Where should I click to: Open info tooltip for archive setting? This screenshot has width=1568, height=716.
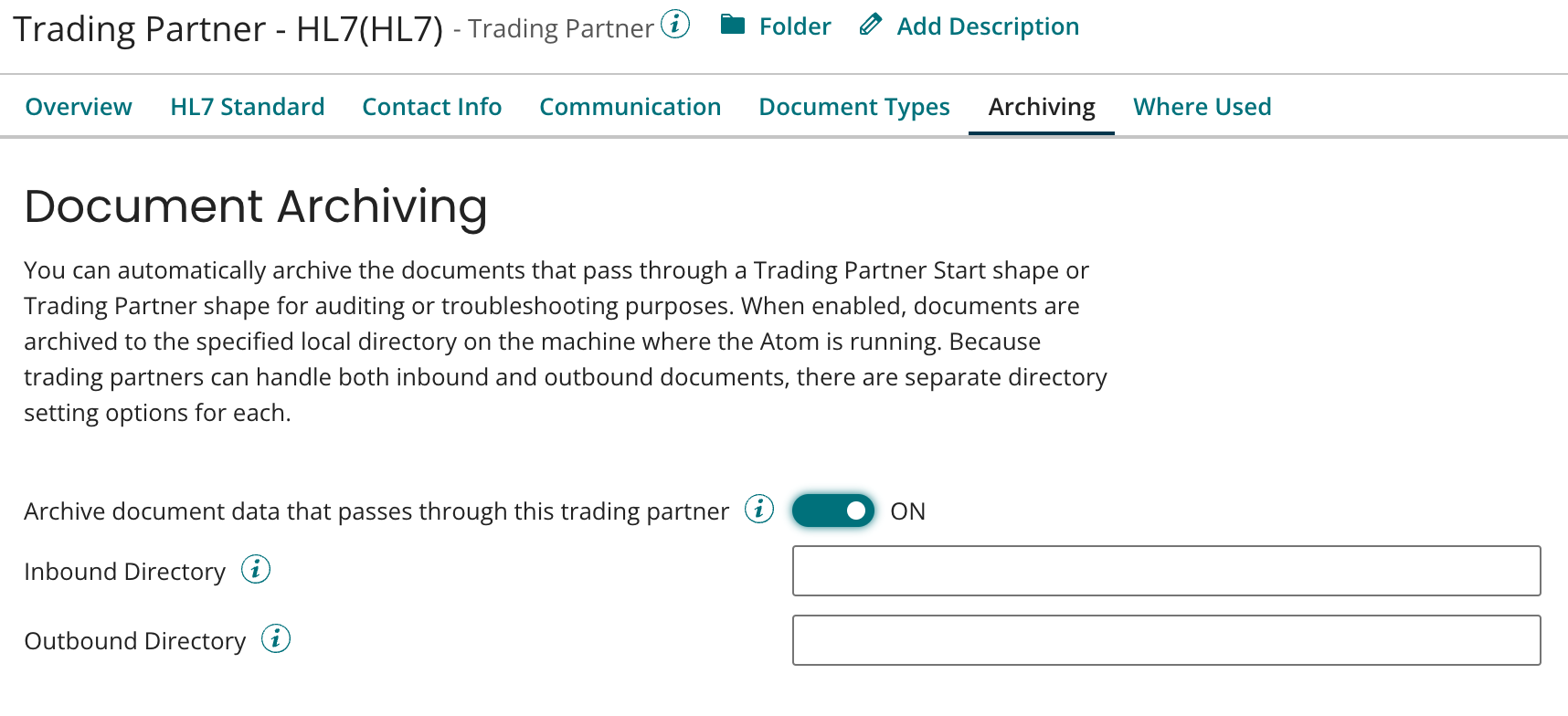[x=758, y=511]
